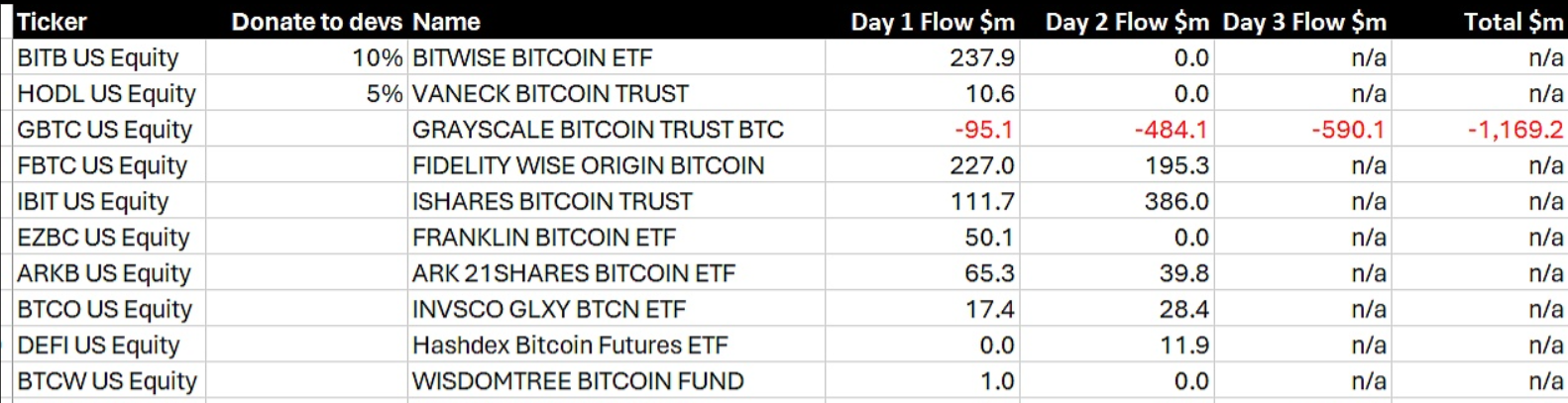
Task: Select the FBTC US Equity ticker cell
Action: [102, 165]
